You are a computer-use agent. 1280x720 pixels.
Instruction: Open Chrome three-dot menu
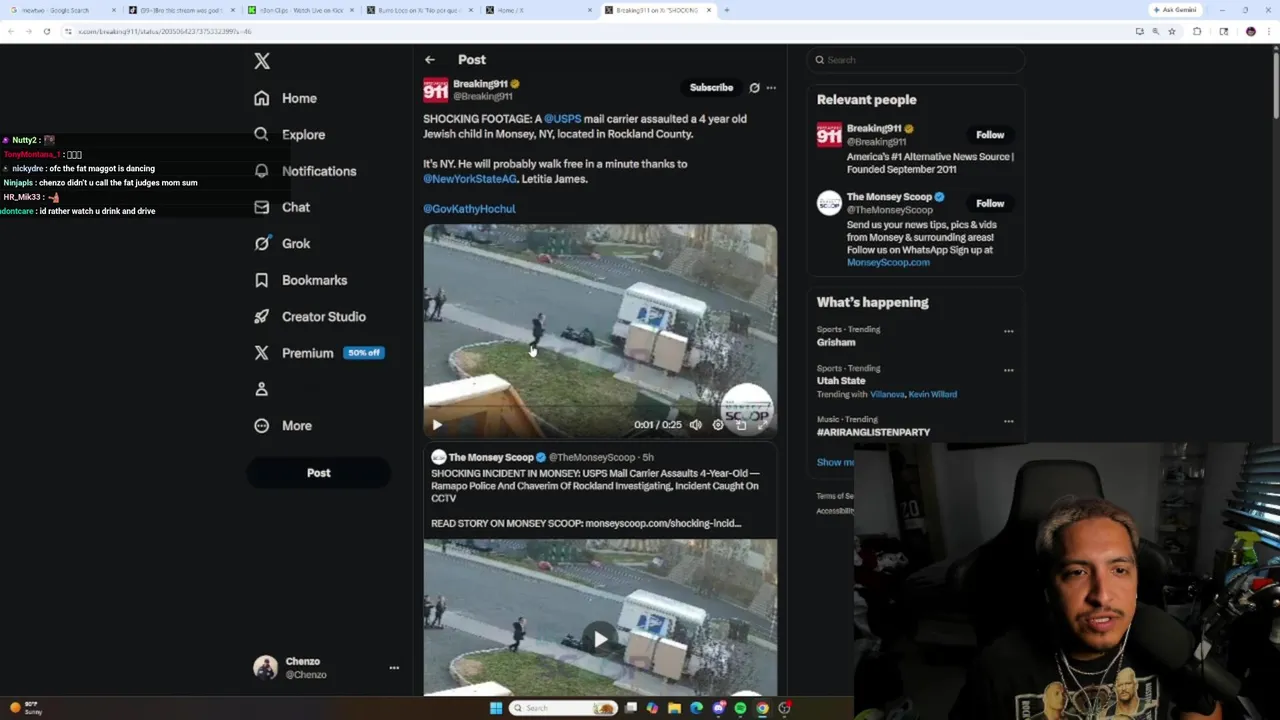click(1268, 31)
